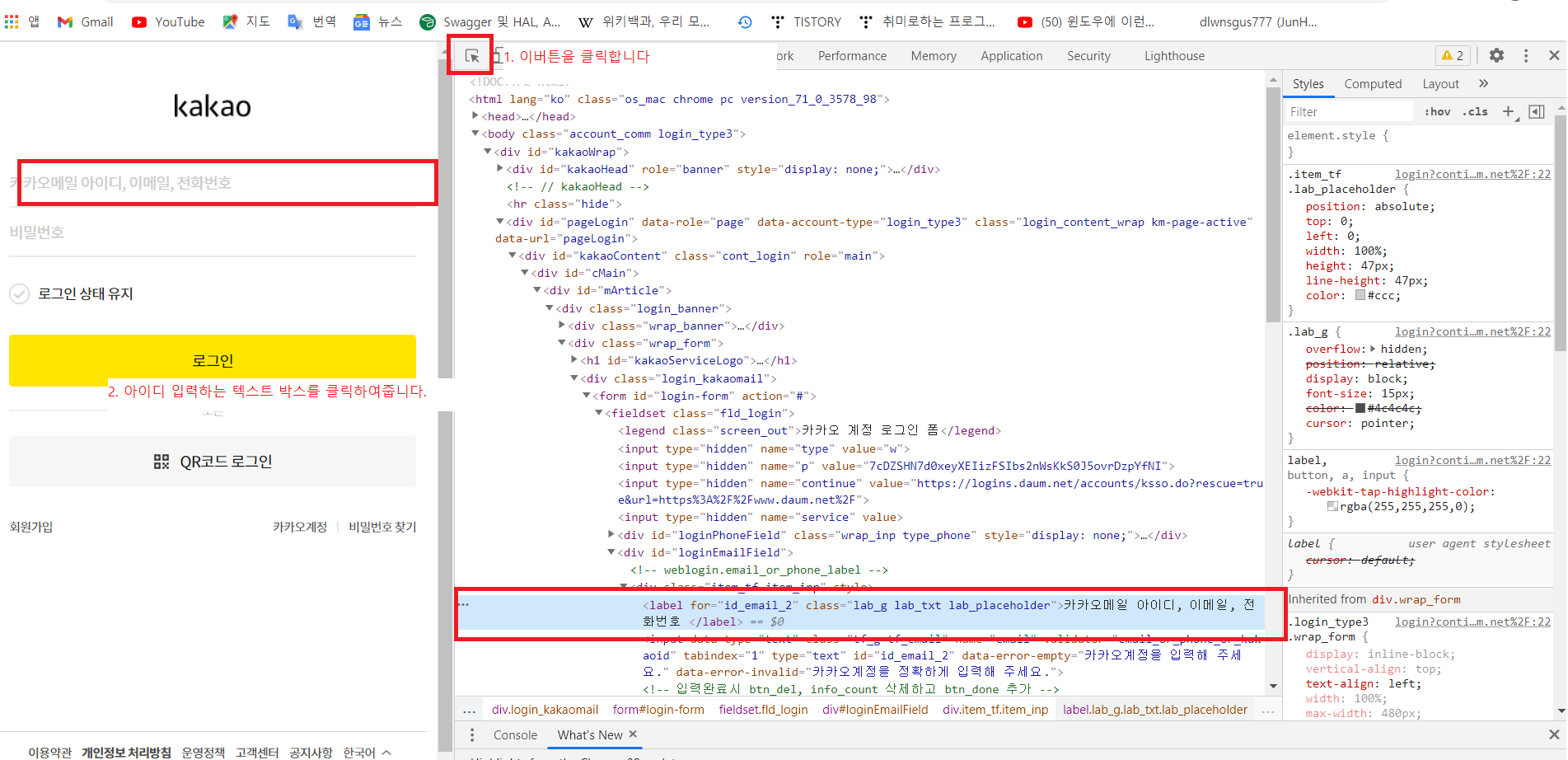Open the Swagger 및 HAL bookmark
This screenshot has width=1568, height=760.
[490, 22]
